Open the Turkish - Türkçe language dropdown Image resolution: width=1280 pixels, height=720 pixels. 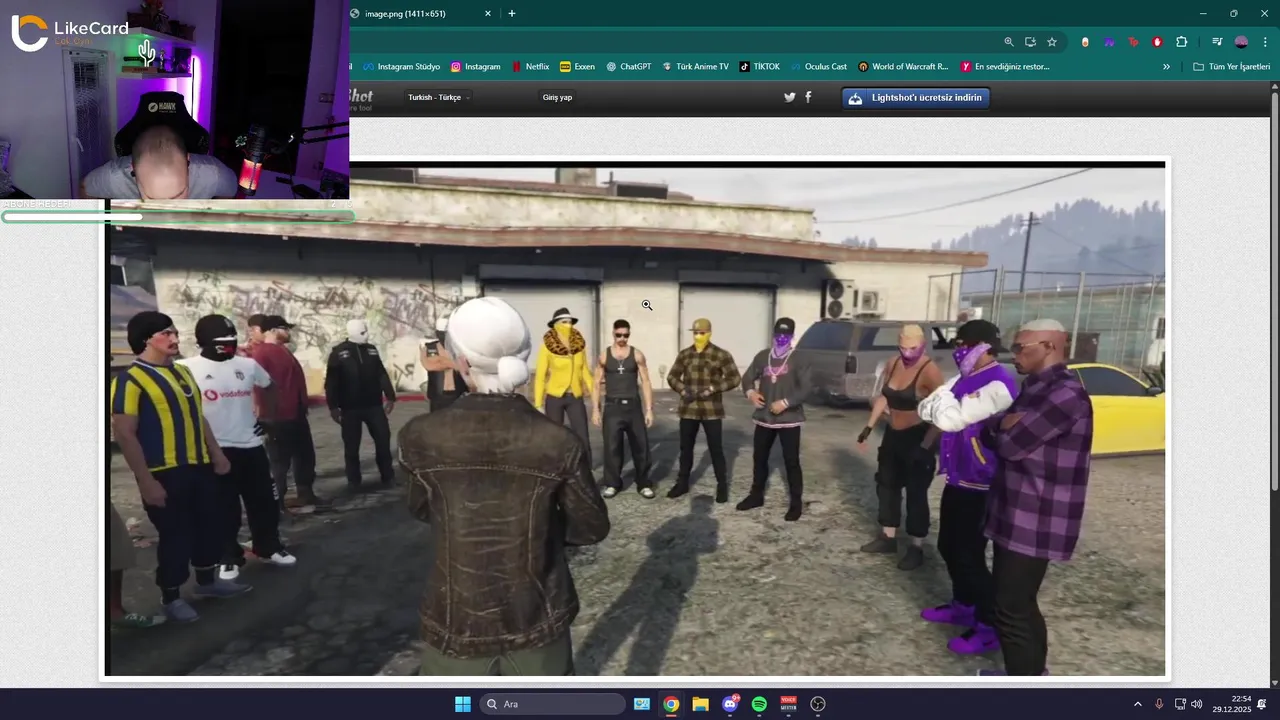tap(438, 97)
